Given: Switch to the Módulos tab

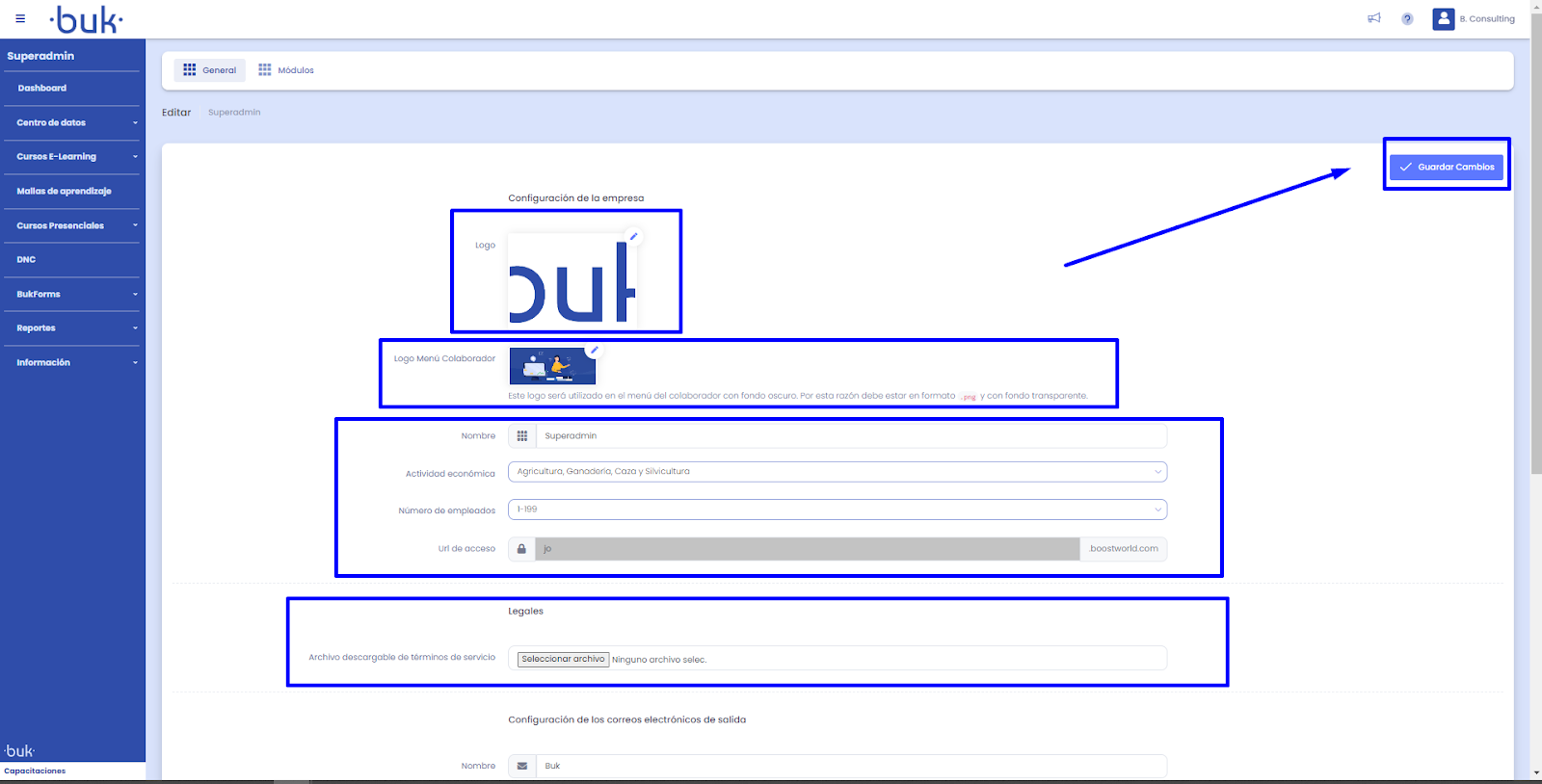Looking at the screenshot, I should [286, 70].
